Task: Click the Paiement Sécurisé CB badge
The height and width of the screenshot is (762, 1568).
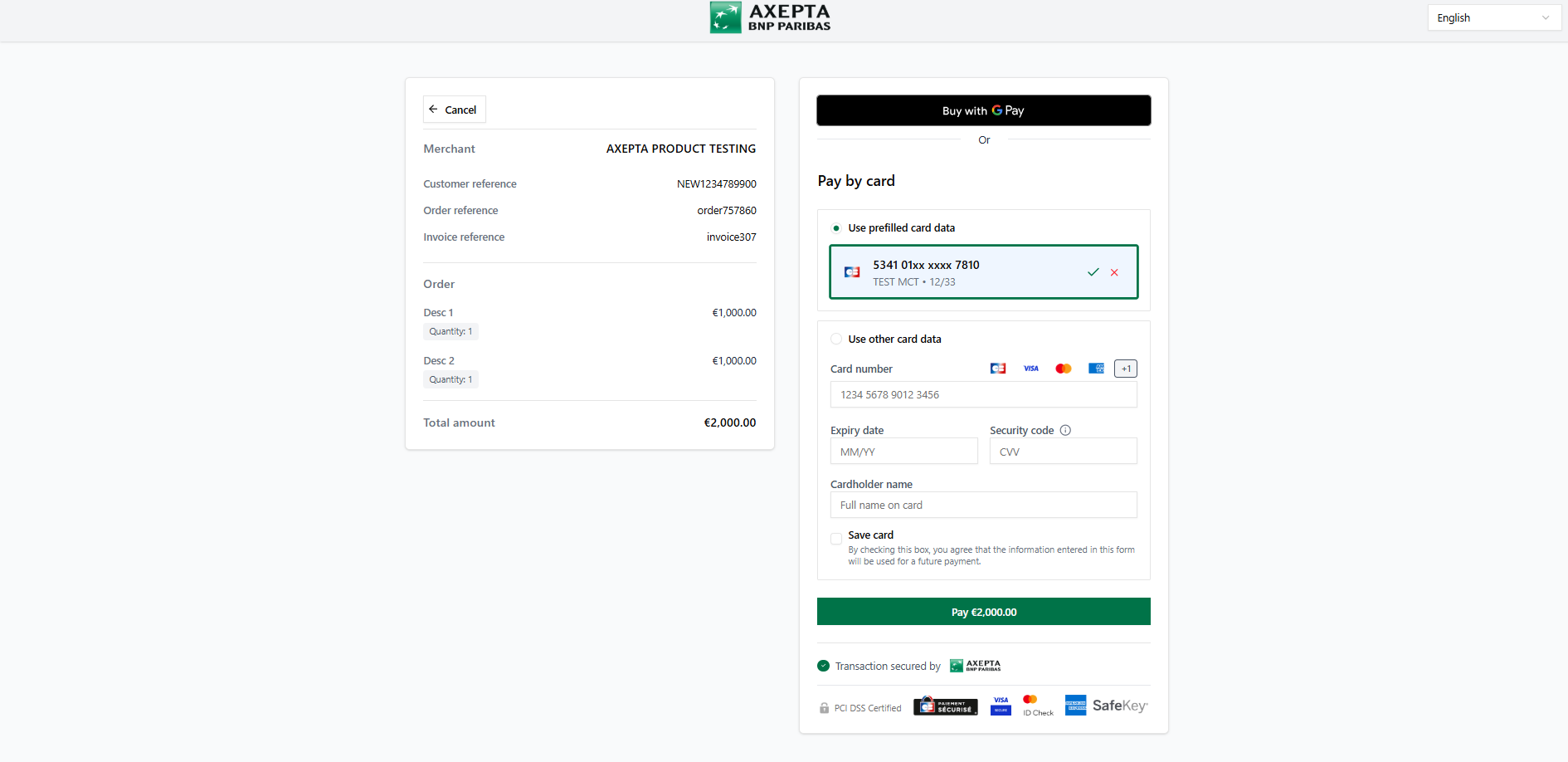Action: pyautogui.click(x=945, y=706)
